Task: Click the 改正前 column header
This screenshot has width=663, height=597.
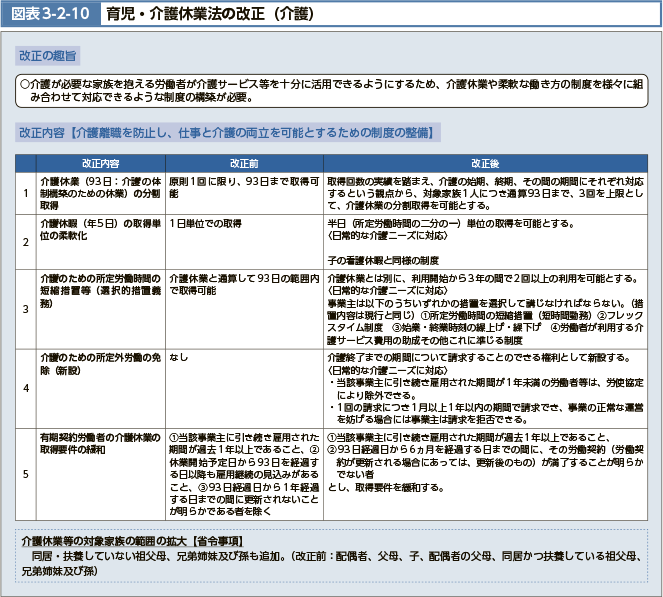Action: click(x=244, y=164)
